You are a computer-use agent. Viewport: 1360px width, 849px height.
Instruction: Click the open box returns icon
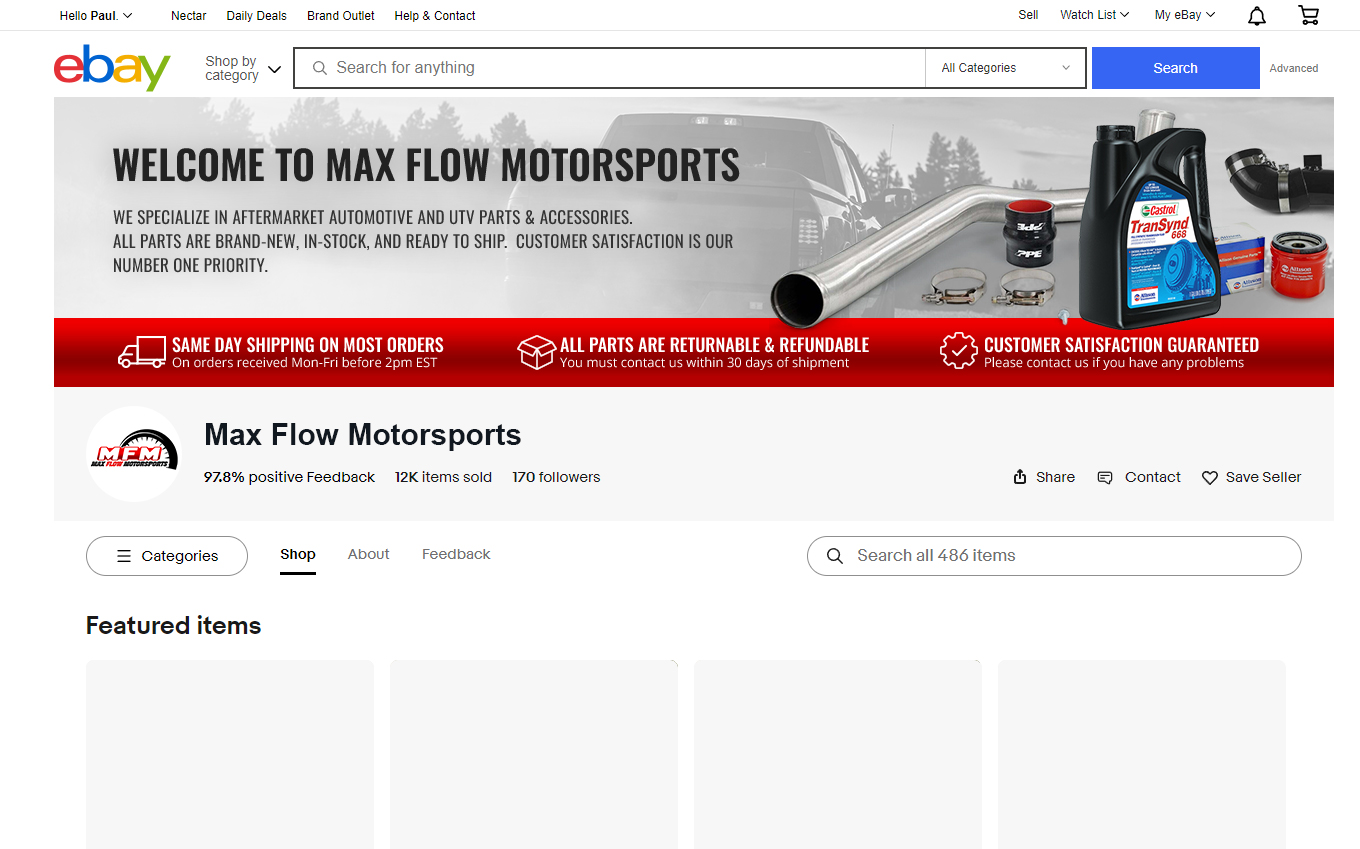[x=536, y=352]
